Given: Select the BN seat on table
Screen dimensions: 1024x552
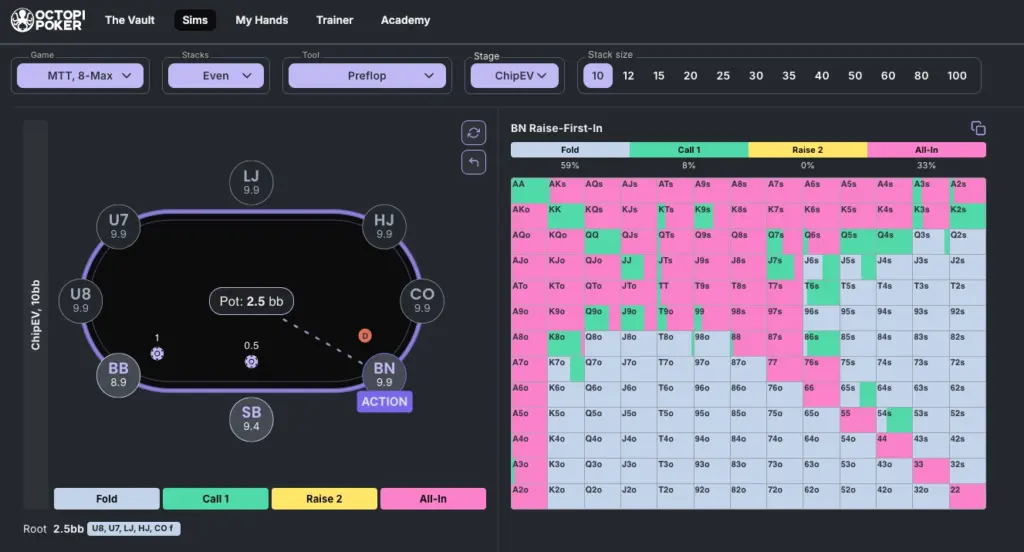Looking at the screenshot, I should click(384, 375).
